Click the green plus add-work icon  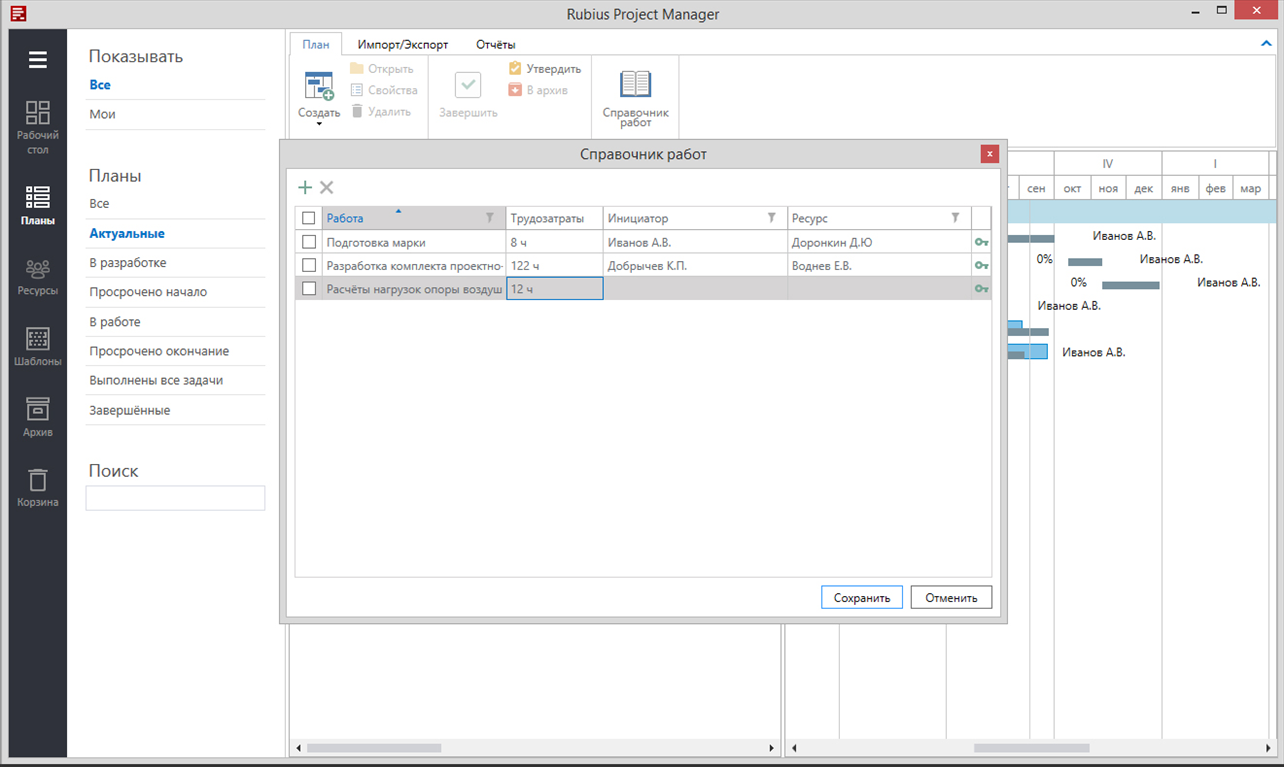305,187
